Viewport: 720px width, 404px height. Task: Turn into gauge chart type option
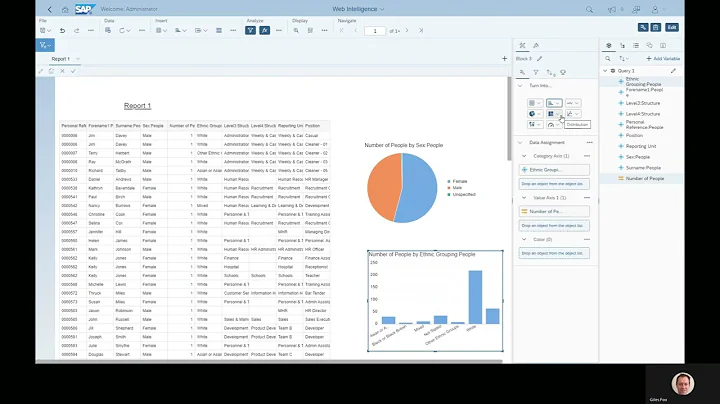[x=554, y=125]
